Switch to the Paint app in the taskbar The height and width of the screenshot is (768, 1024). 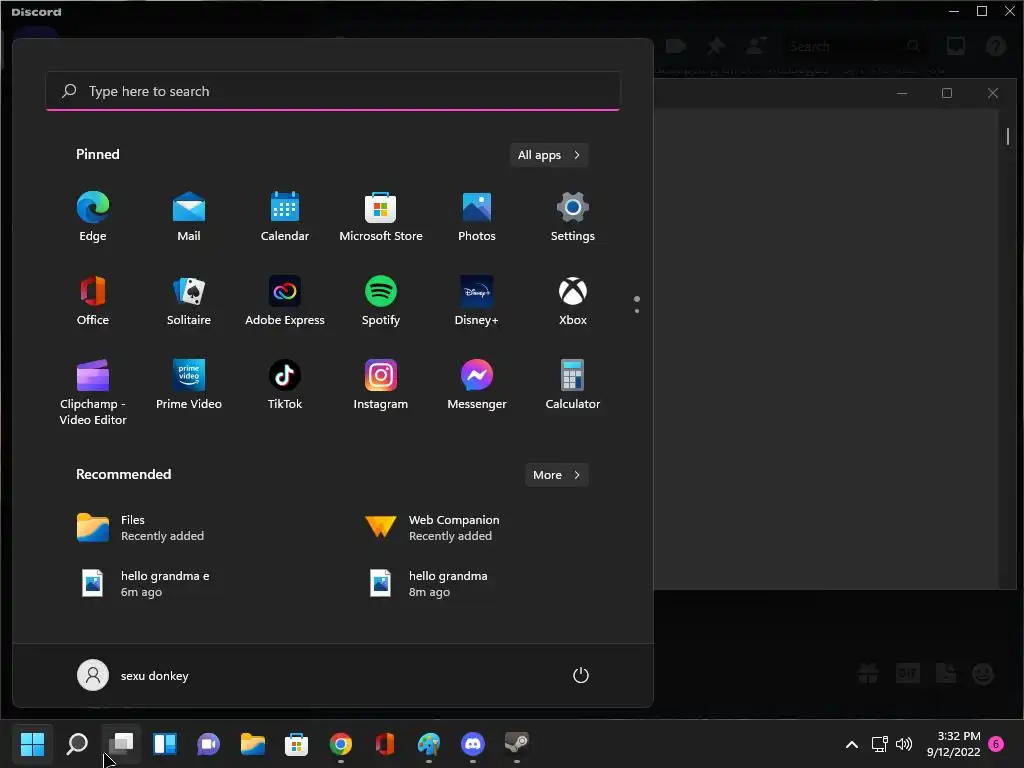(x=429, y=743)
